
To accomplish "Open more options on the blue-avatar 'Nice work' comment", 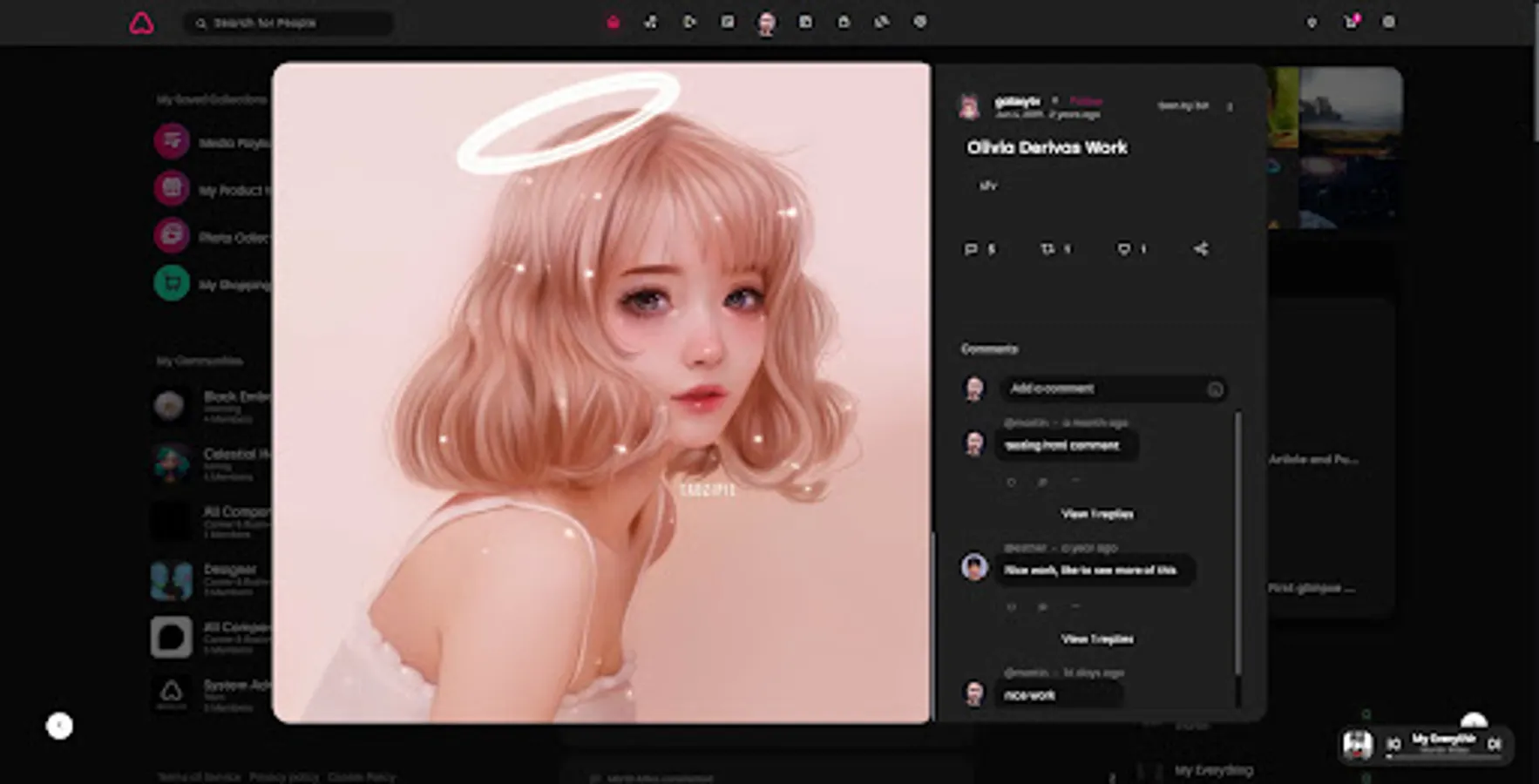I will (x=1075, y=607).
